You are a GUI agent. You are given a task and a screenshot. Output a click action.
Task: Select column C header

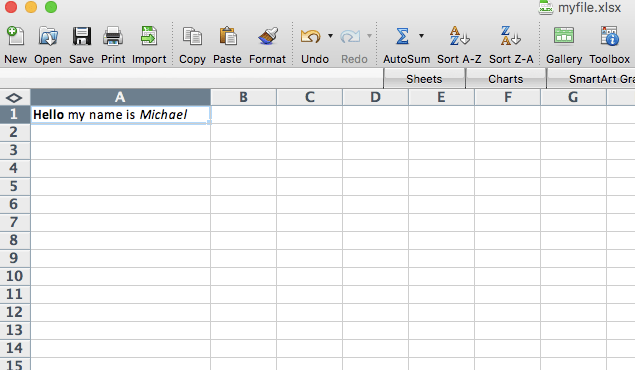[309, 97]
